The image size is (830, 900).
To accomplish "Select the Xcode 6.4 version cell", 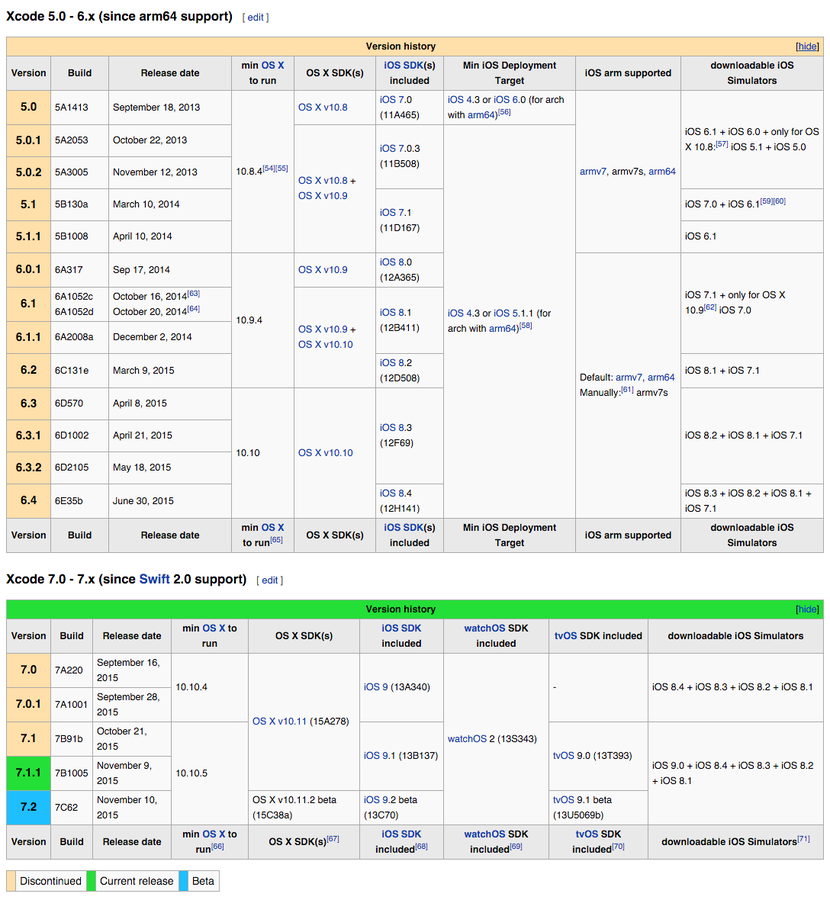I will tap(29, 501).
